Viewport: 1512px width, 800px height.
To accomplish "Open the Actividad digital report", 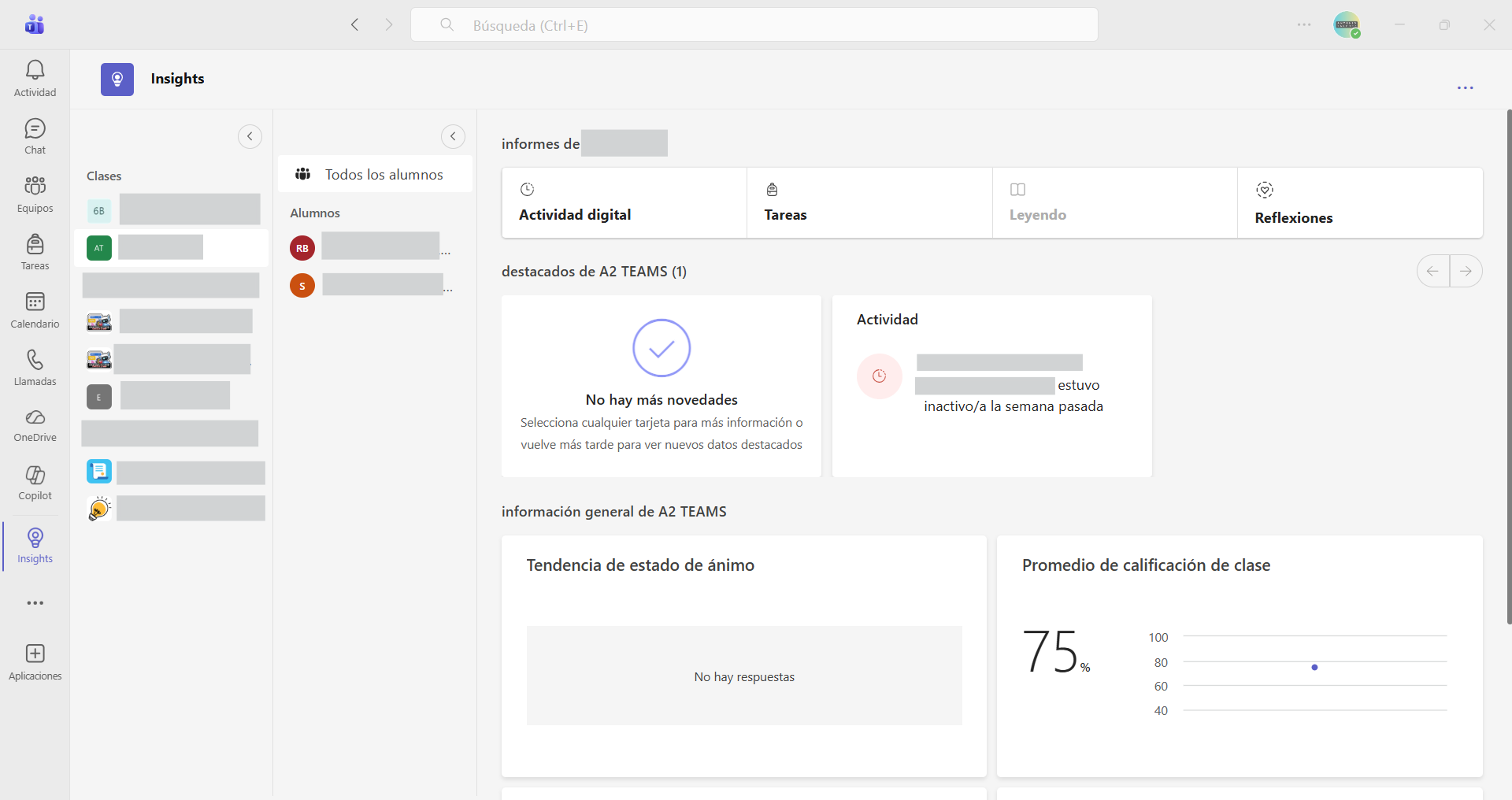I will coord(624,202).
